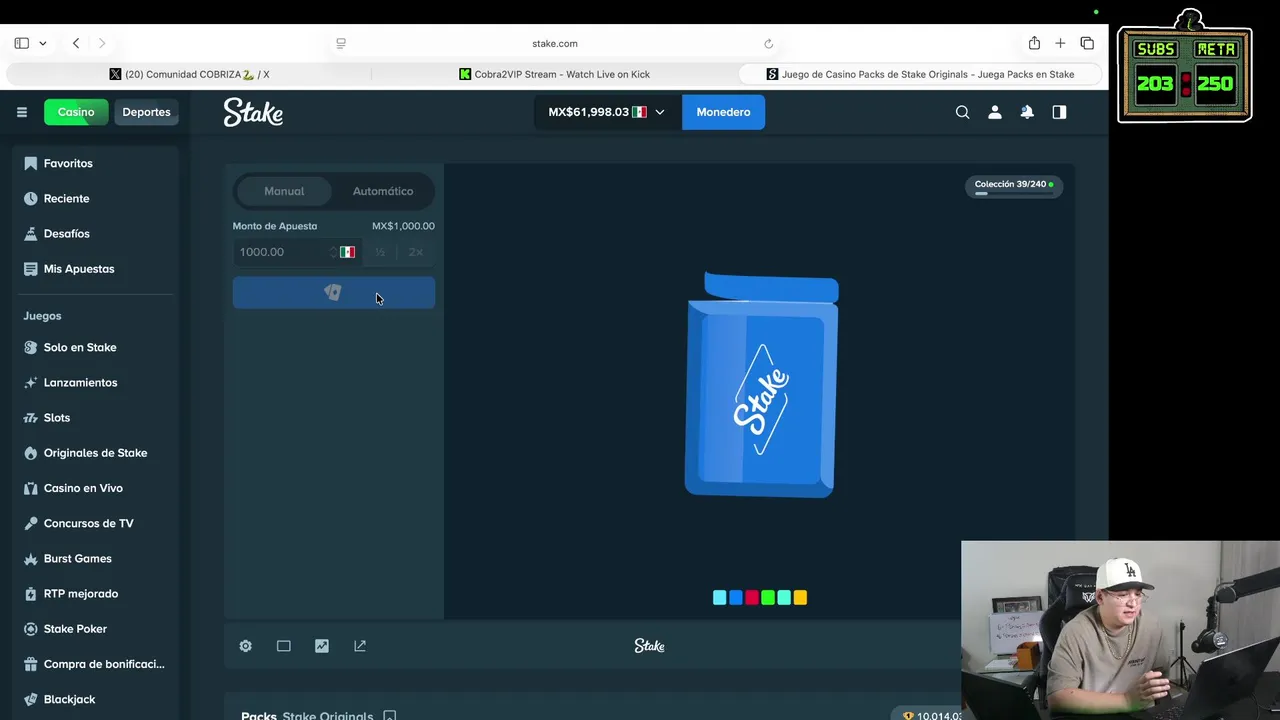This screenshot has height=720, width=1280.
Task: Pop out the game window icon
Action: (x=360, y=646)
